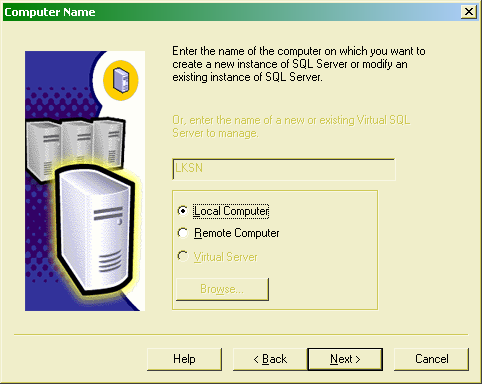482x384 pixels.
Task: Click the large highlighted server illustration
Action: tap(96, 230)
